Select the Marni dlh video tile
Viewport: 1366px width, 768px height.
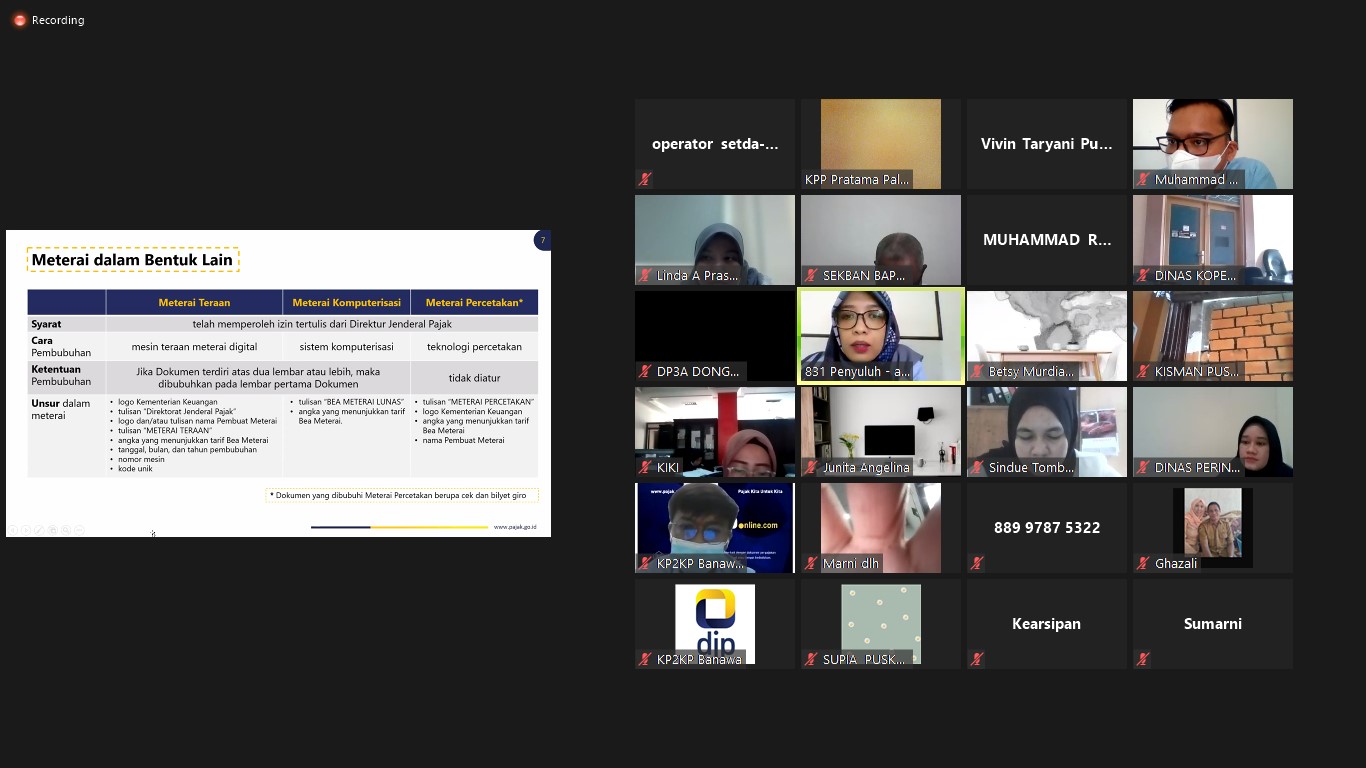click(x=881, y=527)
